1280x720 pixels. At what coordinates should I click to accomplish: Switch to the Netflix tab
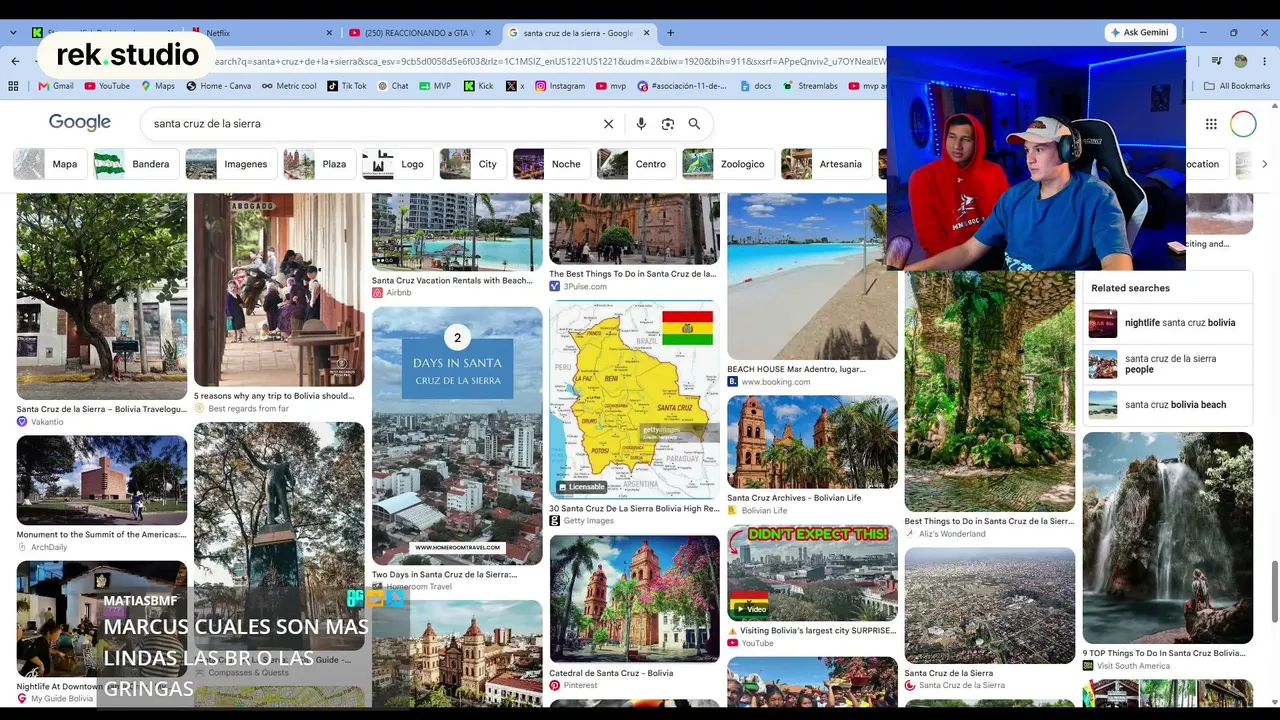(x=260, y=33)
